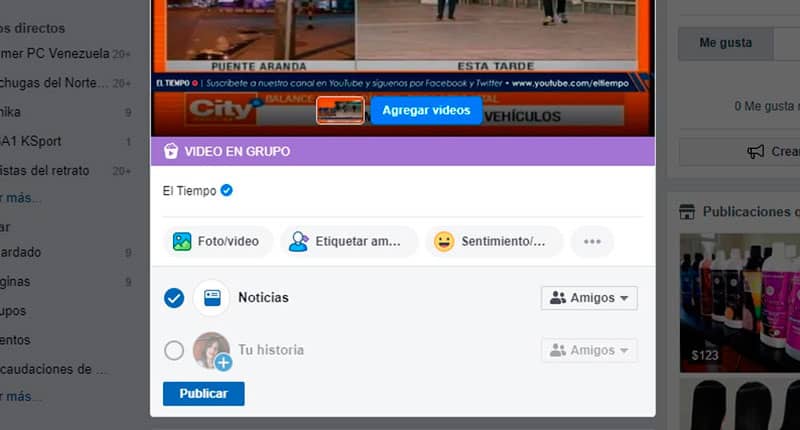Expand the upper Ver más link in sidebar
800x430 pixels.
[x=19, y=198]
